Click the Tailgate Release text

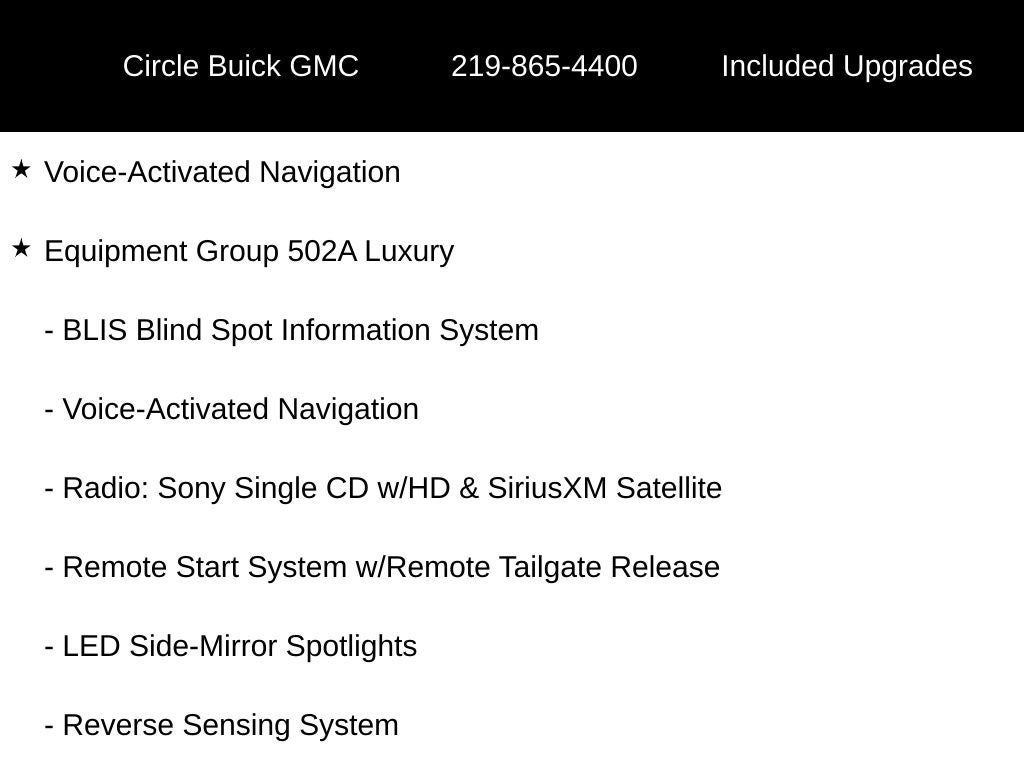click(609, 568)
